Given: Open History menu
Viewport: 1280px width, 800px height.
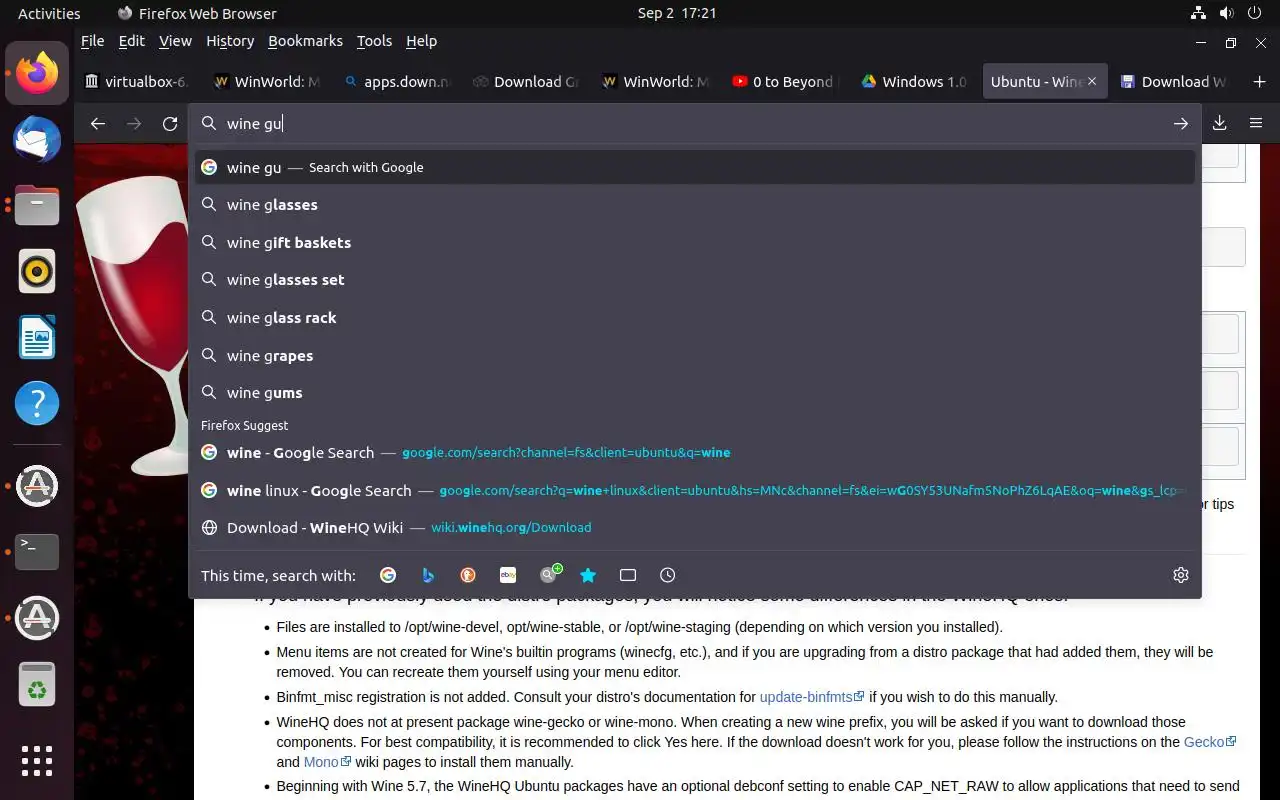Looking at the screenshot, I should coord(230,41).
